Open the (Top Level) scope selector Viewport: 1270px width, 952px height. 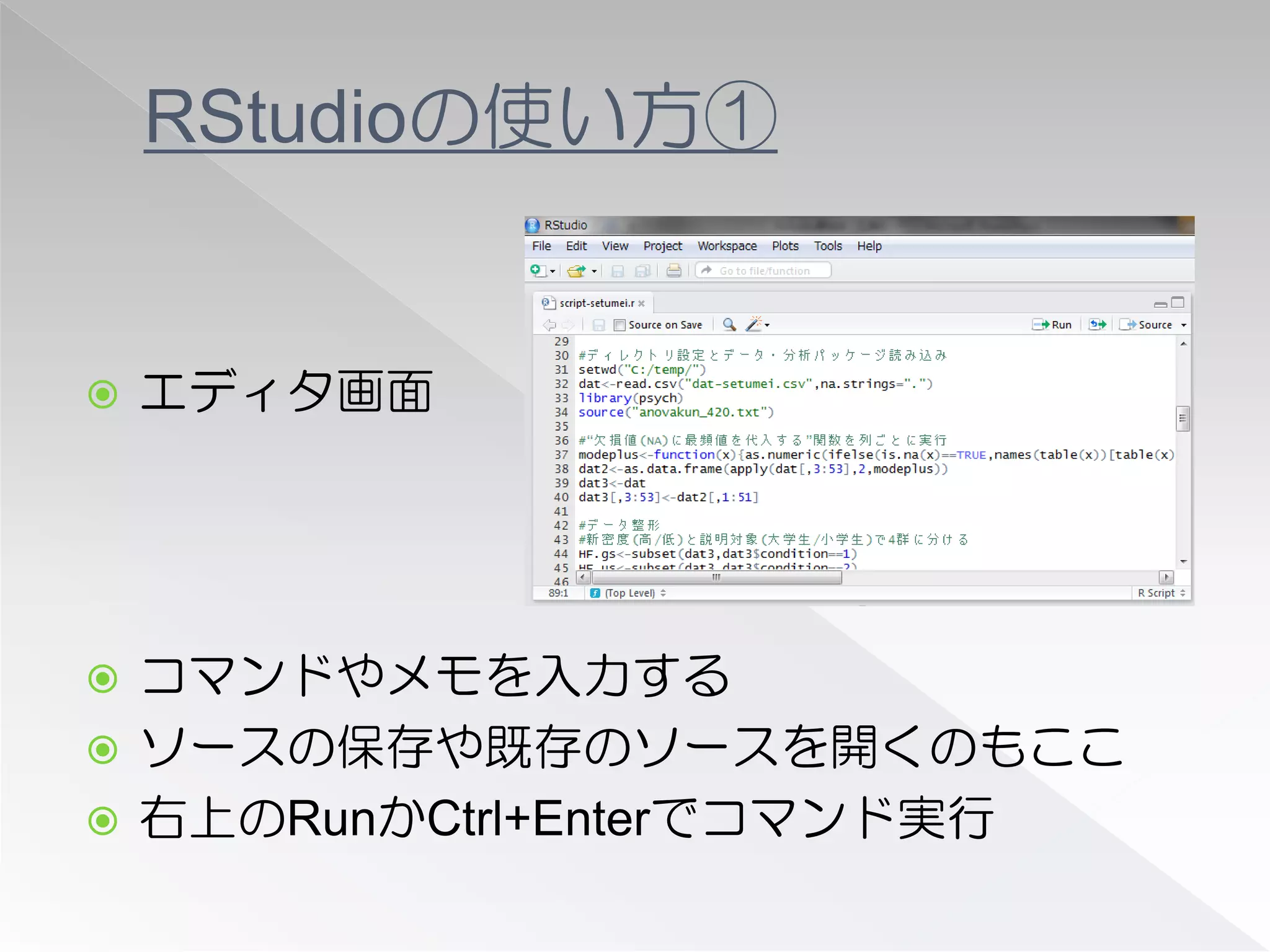tap(628, 593)
